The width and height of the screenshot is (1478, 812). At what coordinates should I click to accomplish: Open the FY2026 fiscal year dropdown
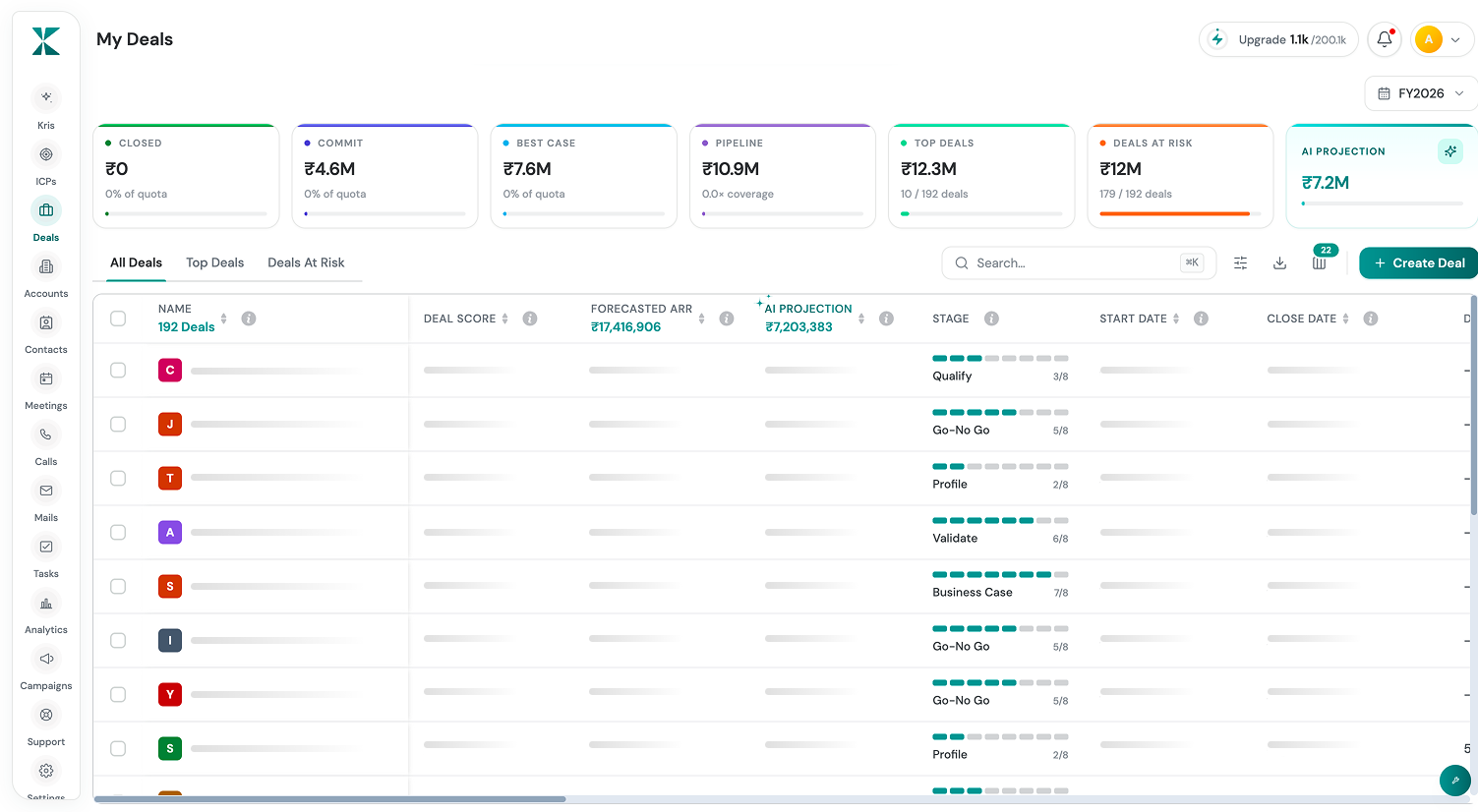point(1420,93)
